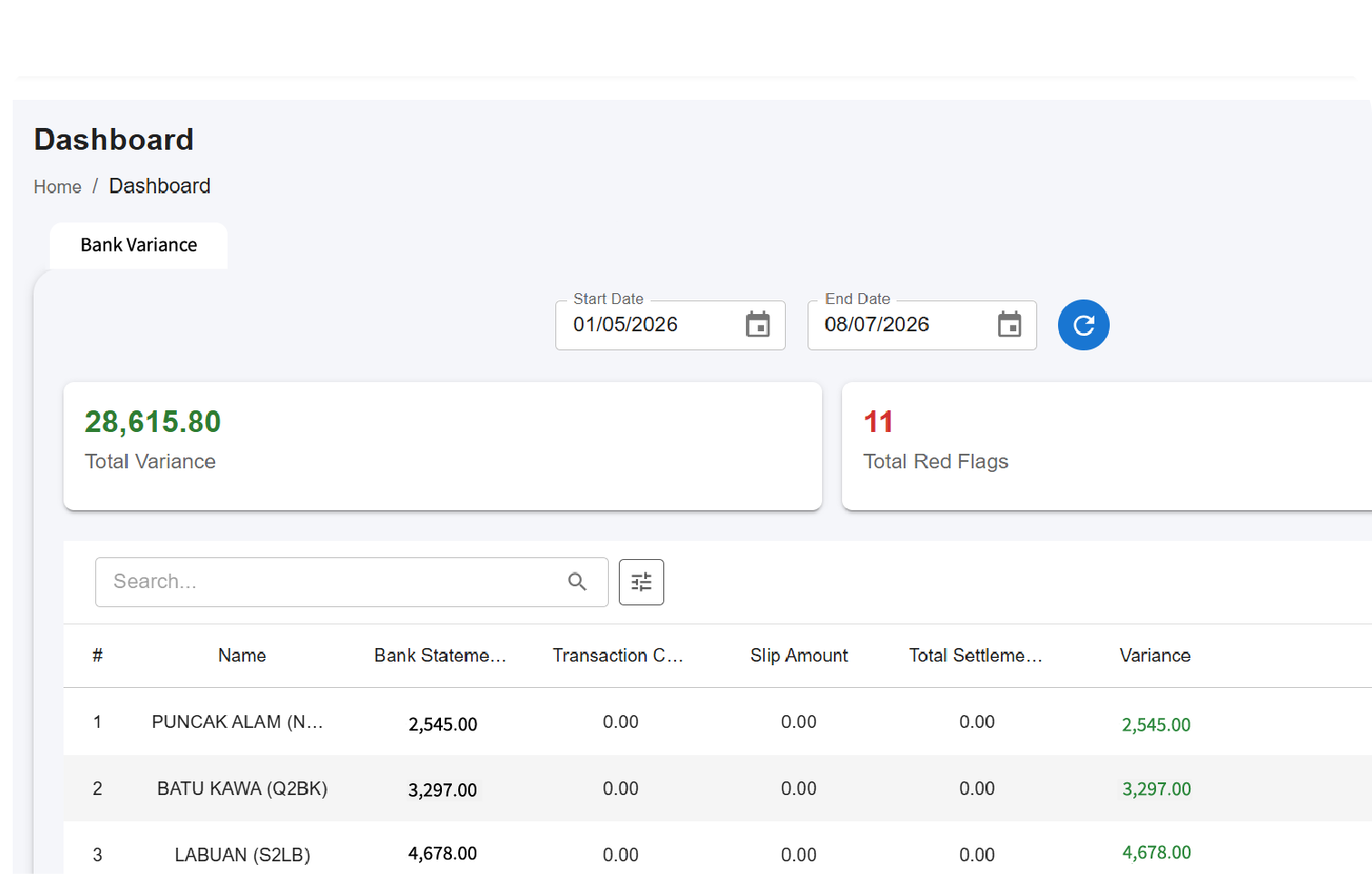This screenshot has height=874, width=1372.
Task: Click the red flag count 11
Action: pyautogui.click(x=878, y=422)
